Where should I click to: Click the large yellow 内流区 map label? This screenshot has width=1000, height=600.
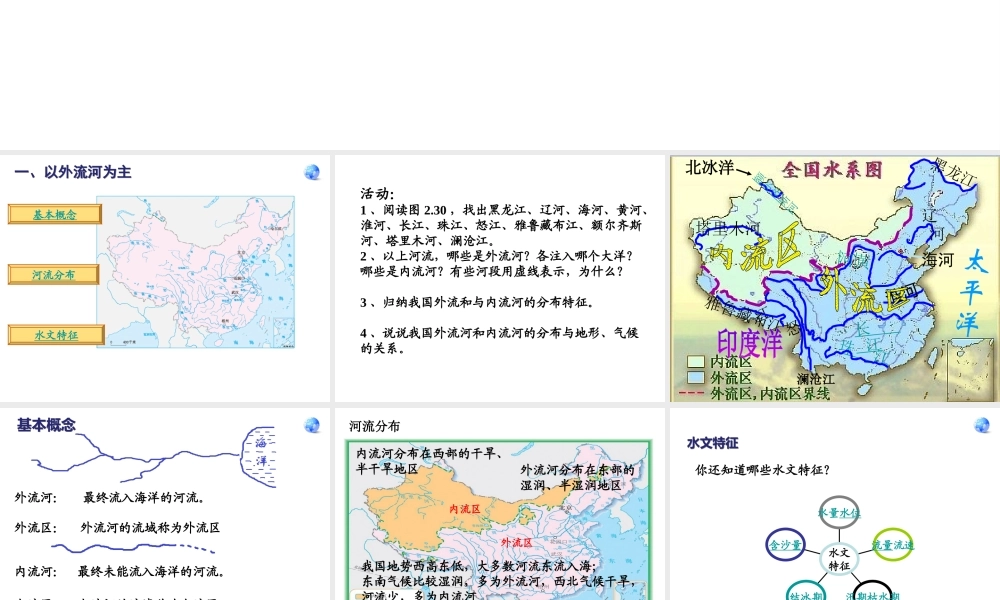click(754, 249)
